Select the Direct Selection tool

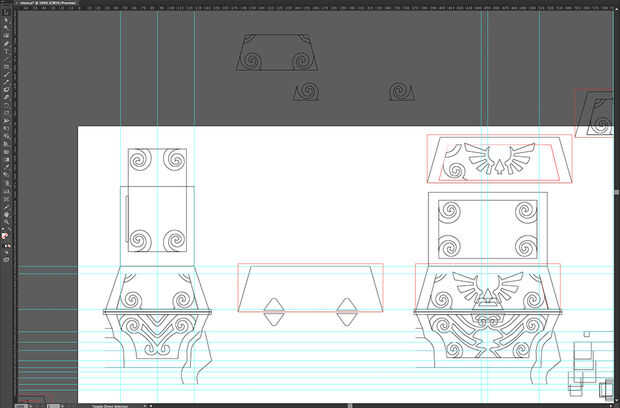coord(6,20)
